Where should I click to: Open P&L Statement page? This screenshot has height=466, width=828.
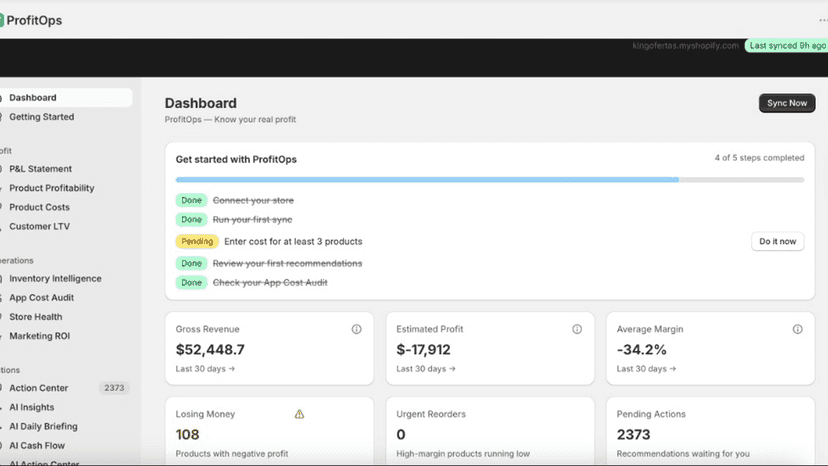point(40,169)
